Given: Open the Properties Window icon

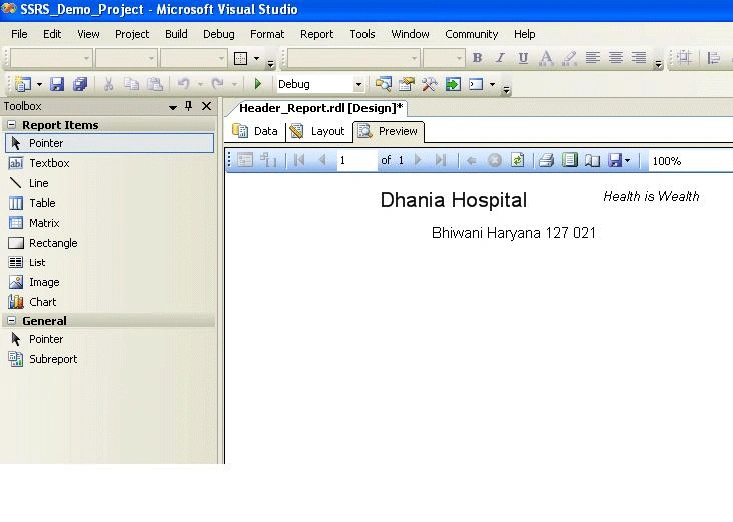Looking at the screenshot, I should click(x=407, y=84).
